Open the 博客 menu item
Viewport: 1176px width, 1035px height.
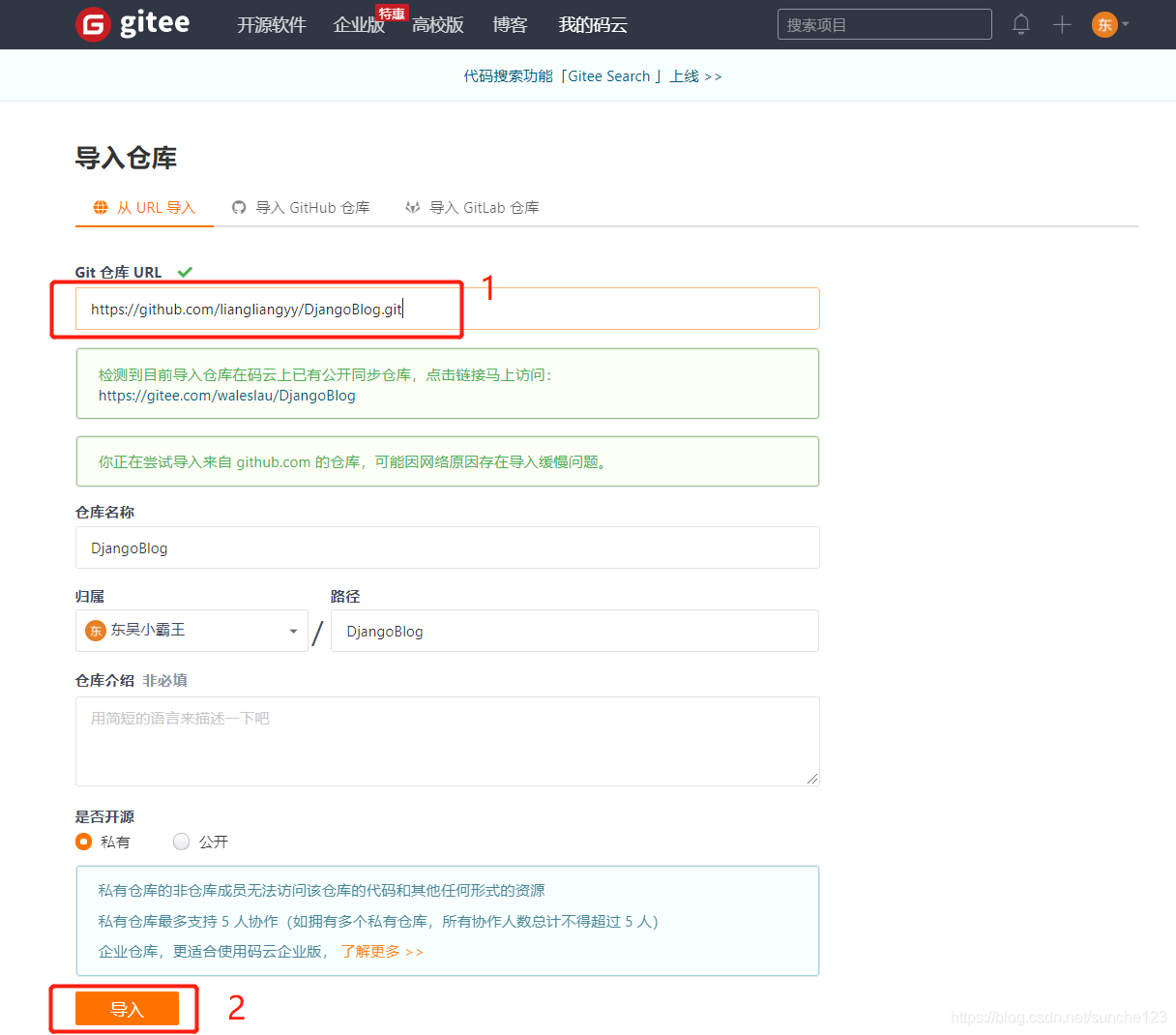(510, 25)
